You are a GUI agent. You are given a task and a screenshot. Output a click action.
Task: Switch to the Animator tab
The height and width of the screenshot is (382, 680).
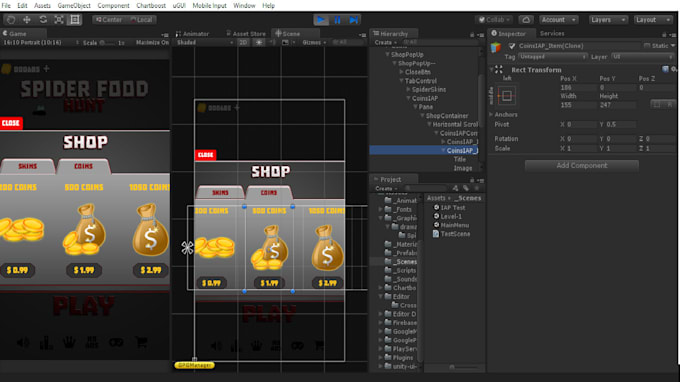click(192, 34)
